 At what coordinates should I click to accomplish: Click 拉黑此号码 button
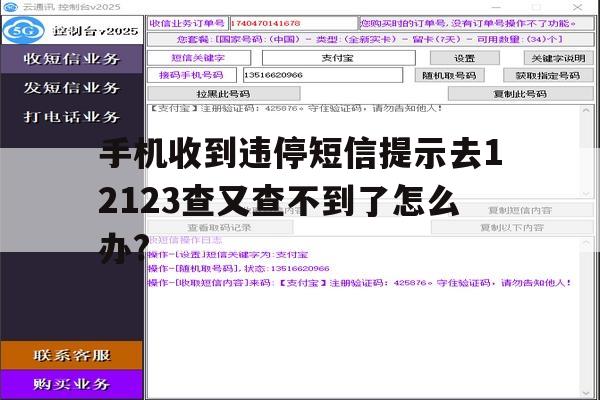(223, 94)
